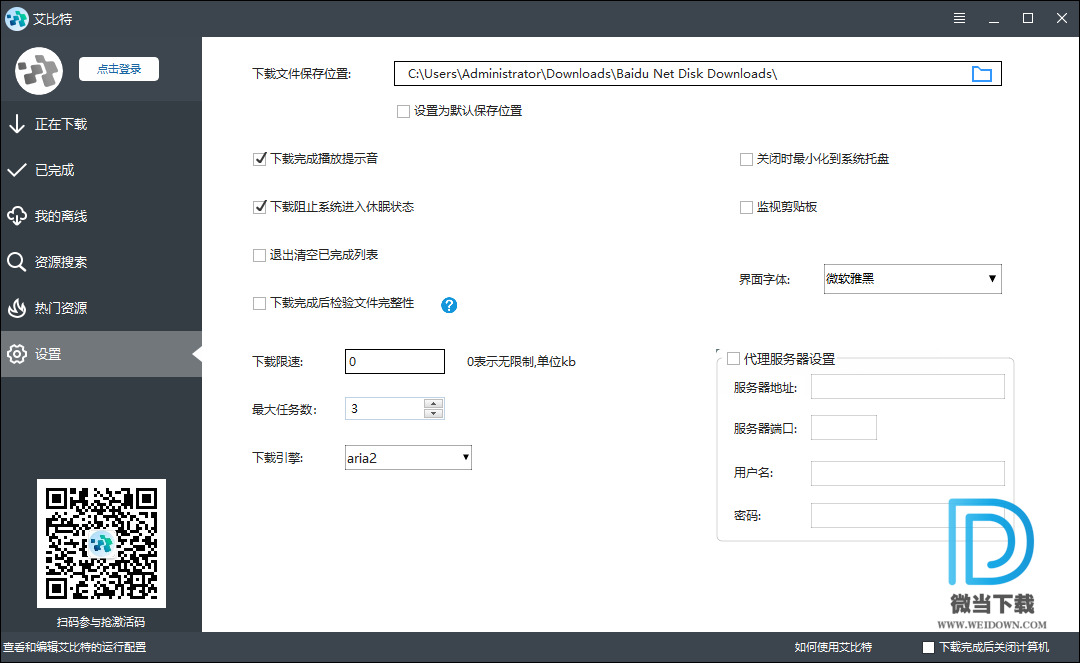Select 设置 settings in sidebar

[101, 354]
